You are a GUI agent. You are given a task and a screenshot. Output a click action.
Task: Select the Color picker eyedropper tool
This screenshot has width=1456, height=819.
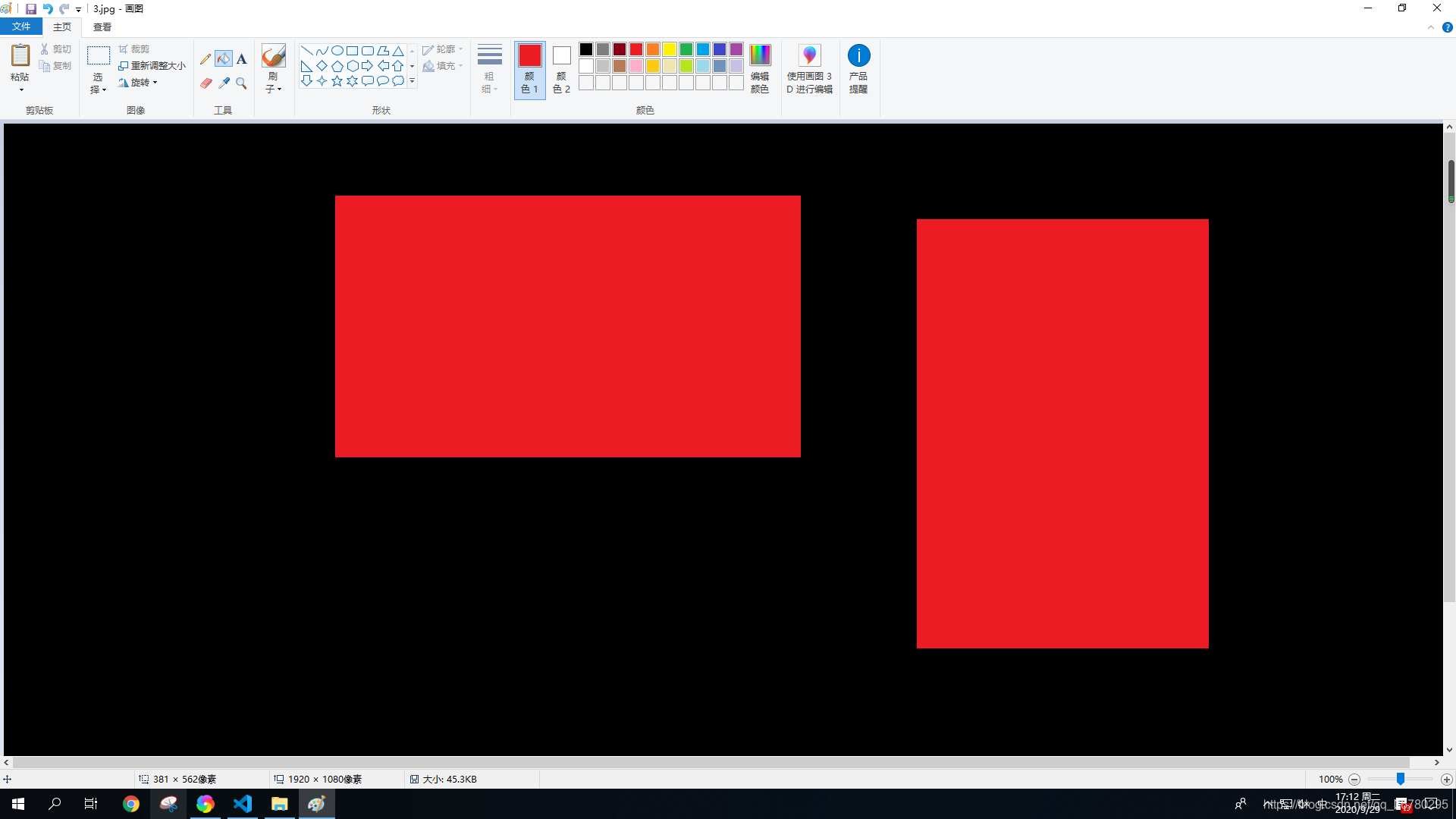coord(224,83)
